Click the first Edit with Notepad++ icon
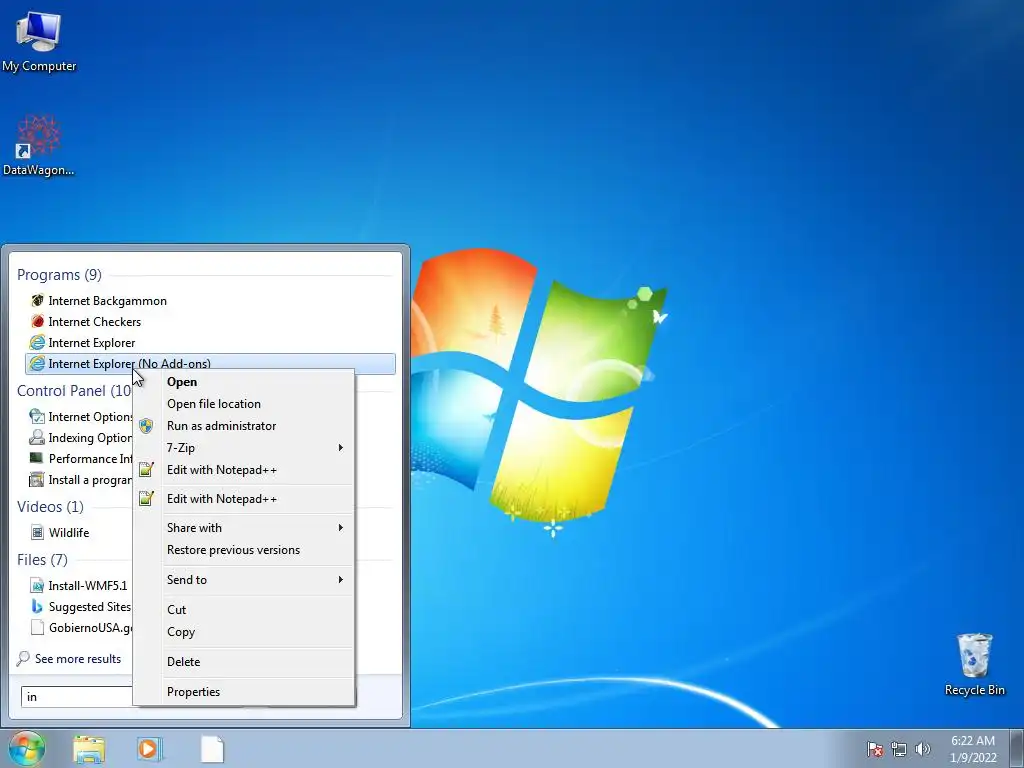This screenshot has height=768, width=1024. 146,470
